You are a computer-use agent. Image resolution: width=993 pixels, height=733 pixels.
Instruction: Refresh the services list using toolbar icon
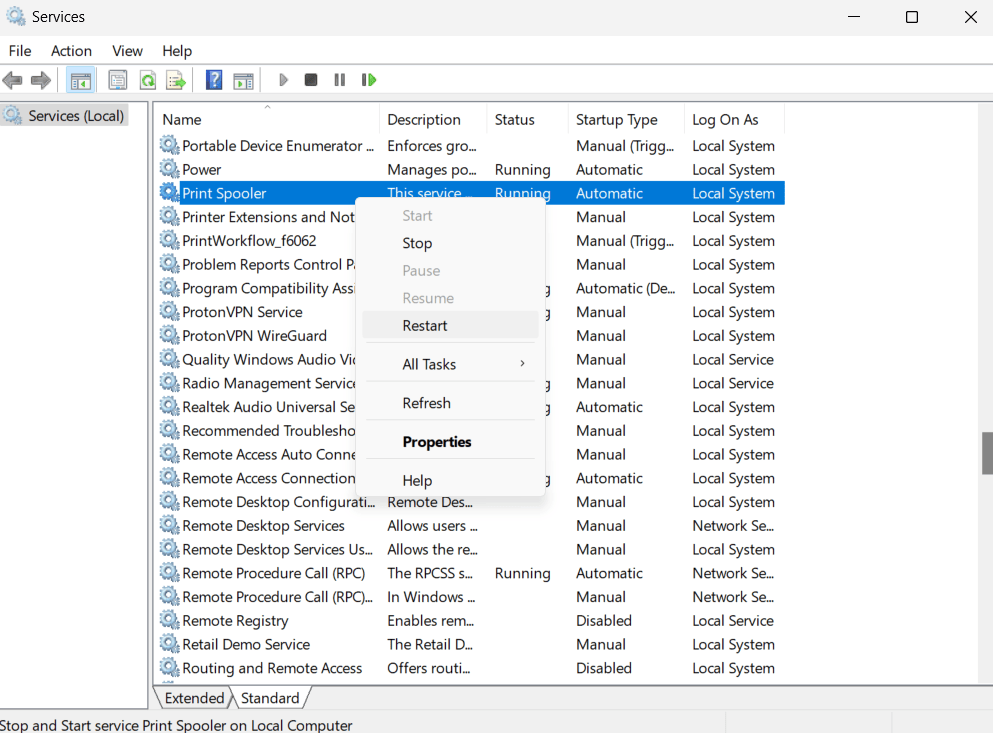pos(147,80)
